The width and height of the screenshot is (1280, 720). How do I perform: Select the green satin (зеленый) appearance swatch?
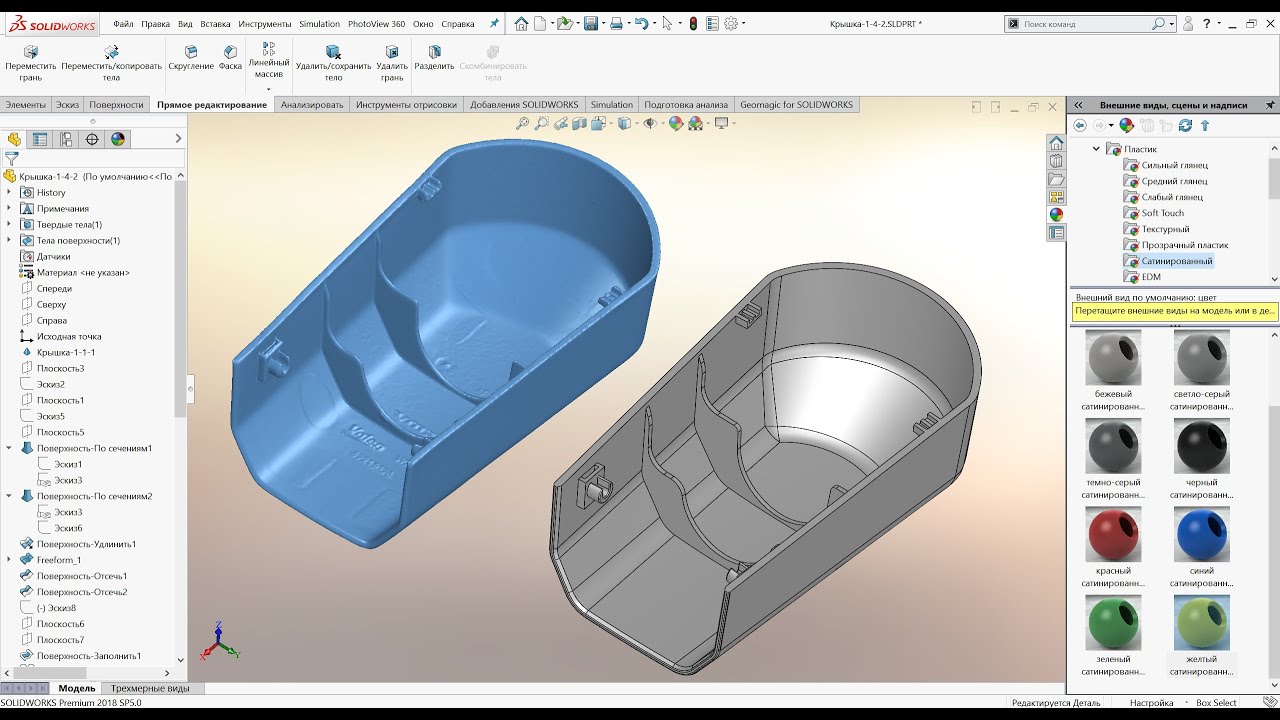[x=1113, y=622]
